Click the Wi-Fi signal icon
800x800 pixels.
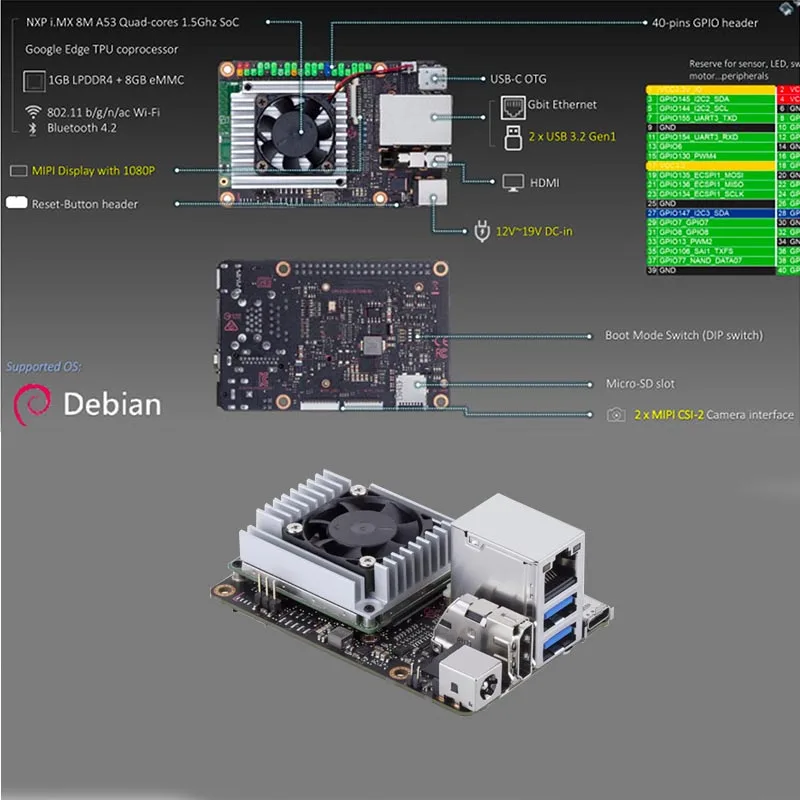tap(33, 111)
